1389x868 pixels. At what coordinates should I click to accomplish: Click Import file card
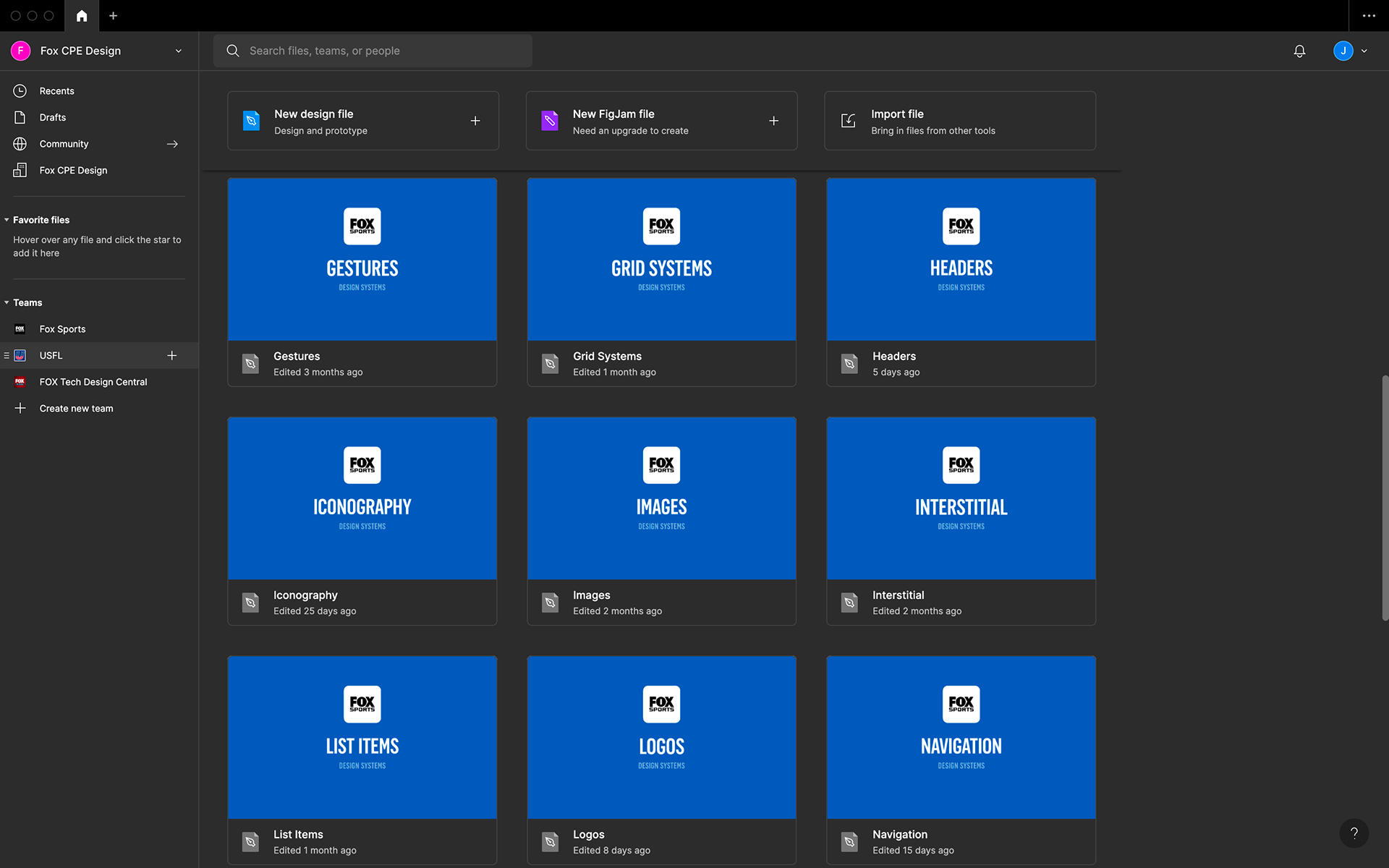(x=960, y=121)
